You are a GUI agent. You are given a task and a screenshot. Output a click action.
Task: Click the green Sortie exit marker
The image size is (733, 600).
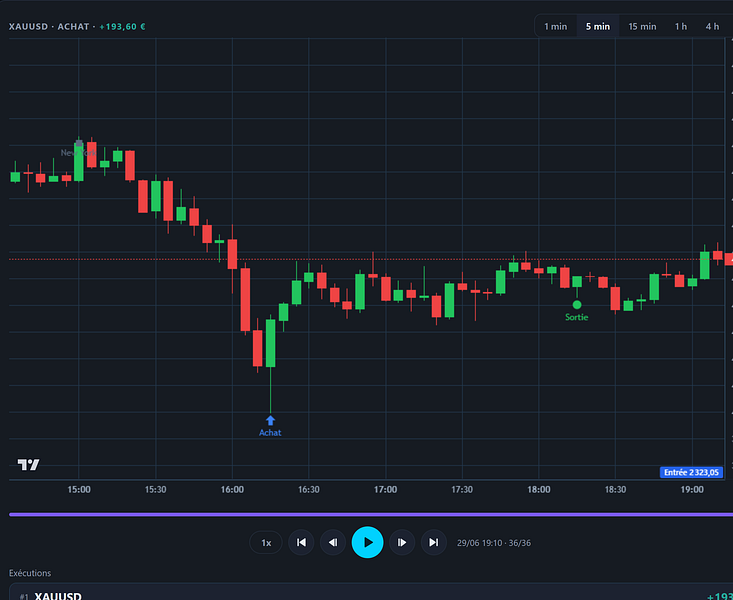[x=577, y=305]
